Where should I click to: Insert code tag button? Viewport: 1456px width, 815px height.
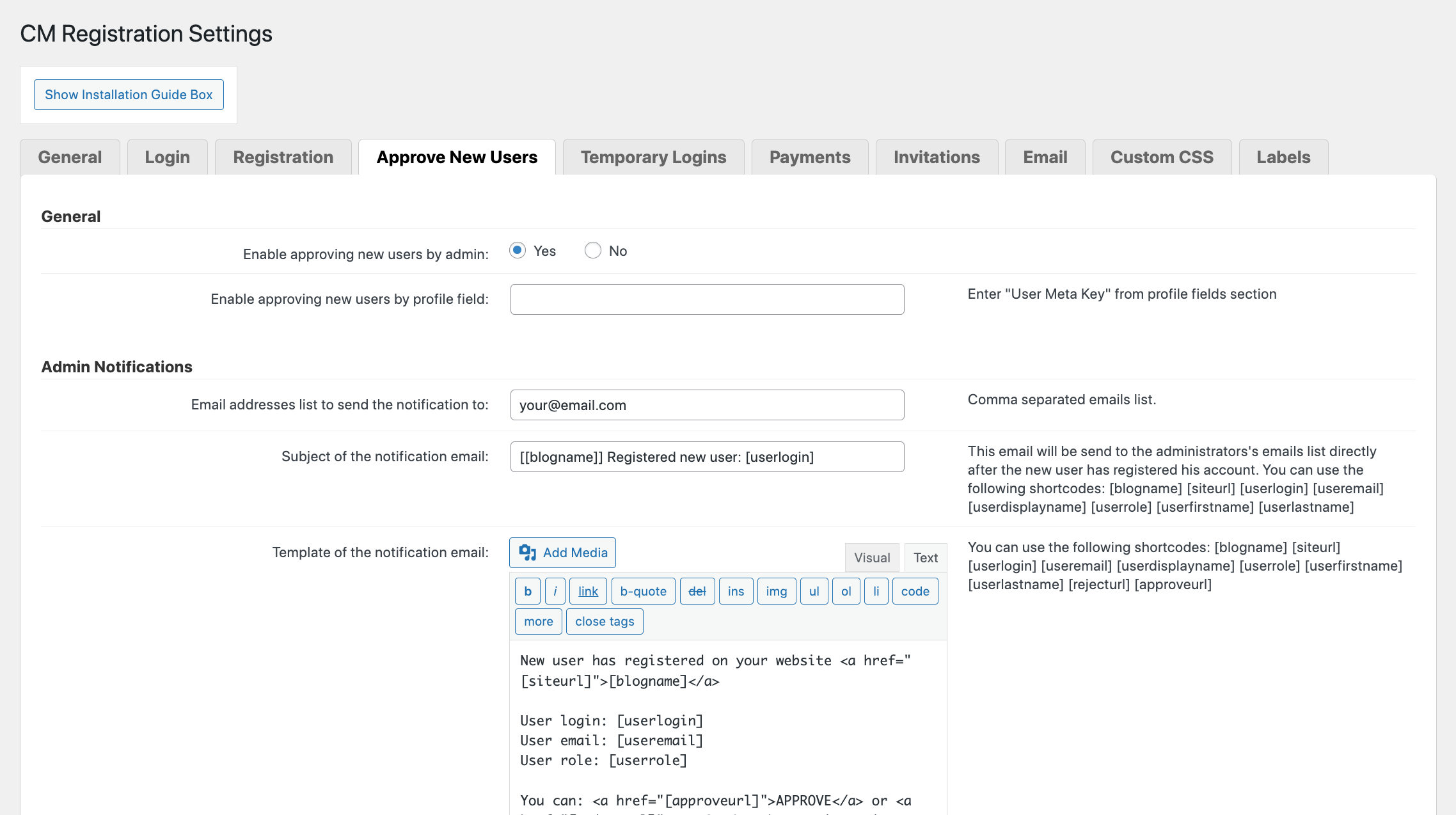(x=915, y=591)
